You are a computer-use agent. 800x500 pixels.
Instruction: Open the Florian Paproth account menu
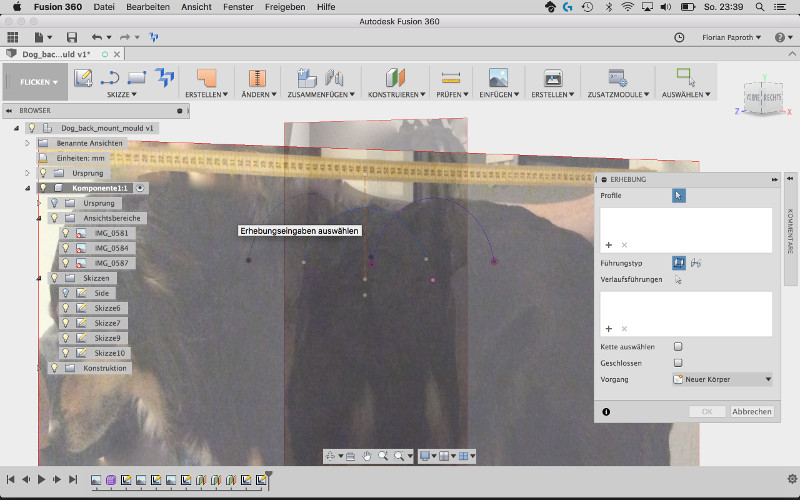click(729, 37)
